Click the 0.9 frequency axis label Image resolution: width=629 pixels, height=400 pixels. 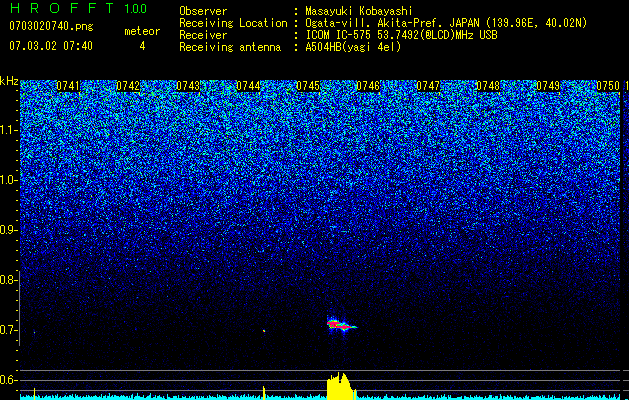pos(7,230)
